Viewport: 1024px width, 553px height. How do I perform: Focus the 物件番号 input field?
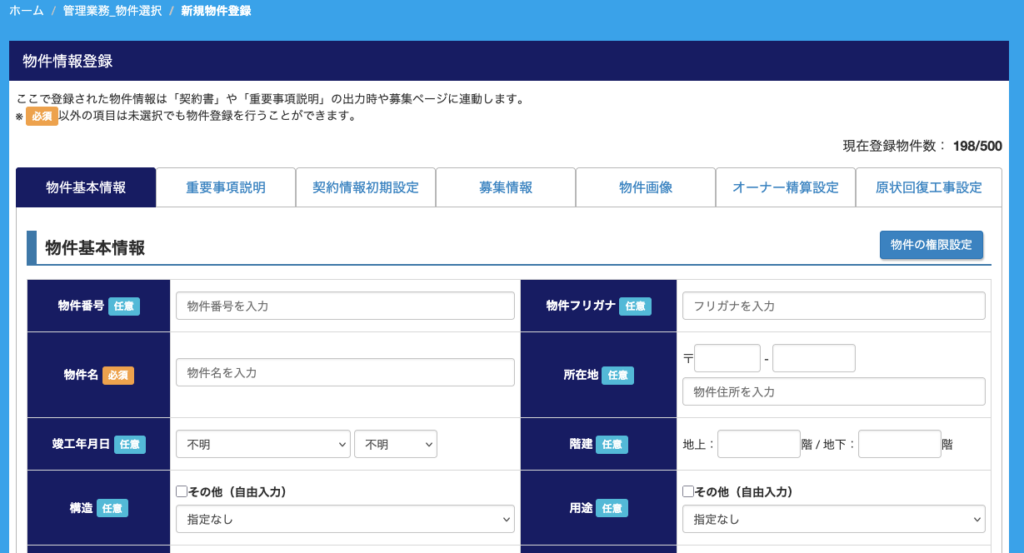tap(344, 306)
